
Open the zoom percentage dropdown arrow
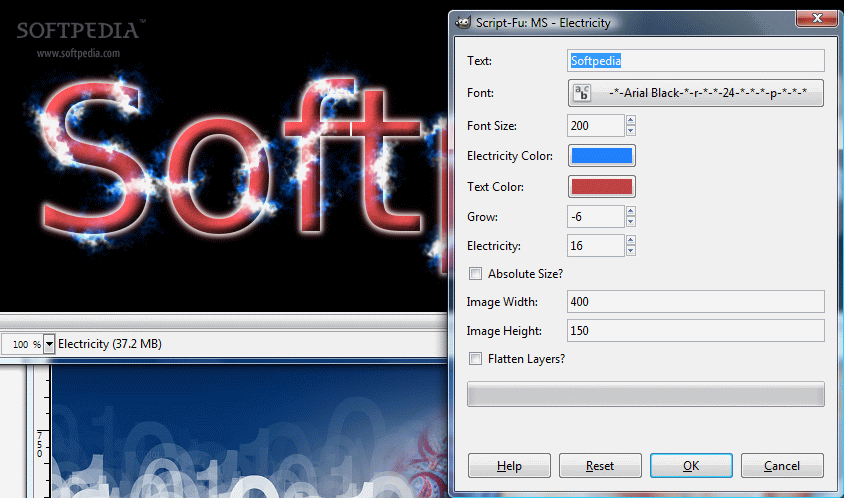[x=49, y=343]
